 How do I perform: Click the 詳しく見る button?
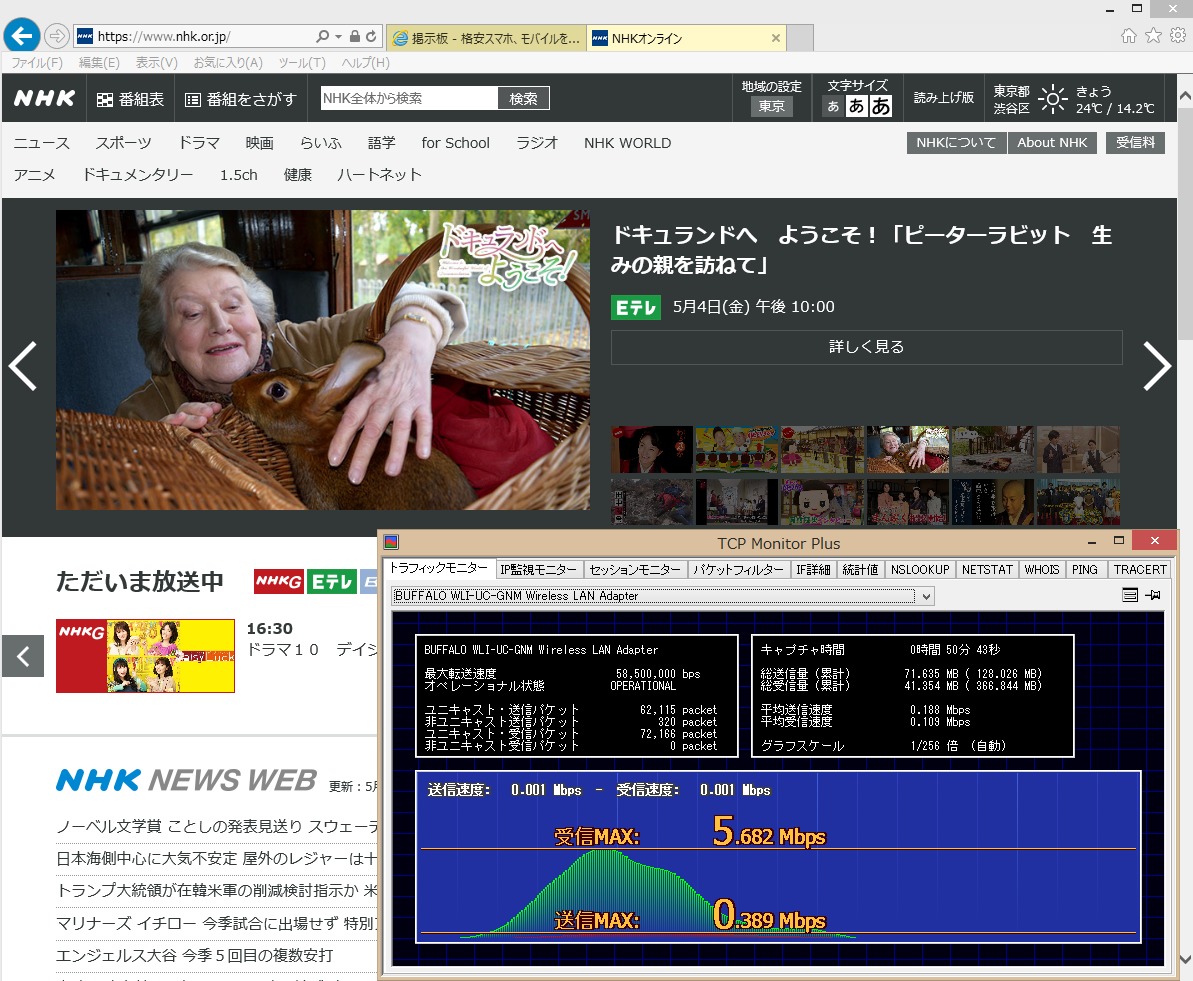(x=866, y=347)
